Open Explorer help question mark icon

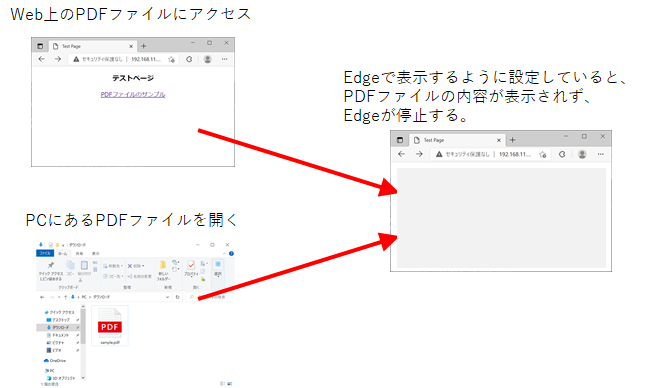(x=232, y=254)
